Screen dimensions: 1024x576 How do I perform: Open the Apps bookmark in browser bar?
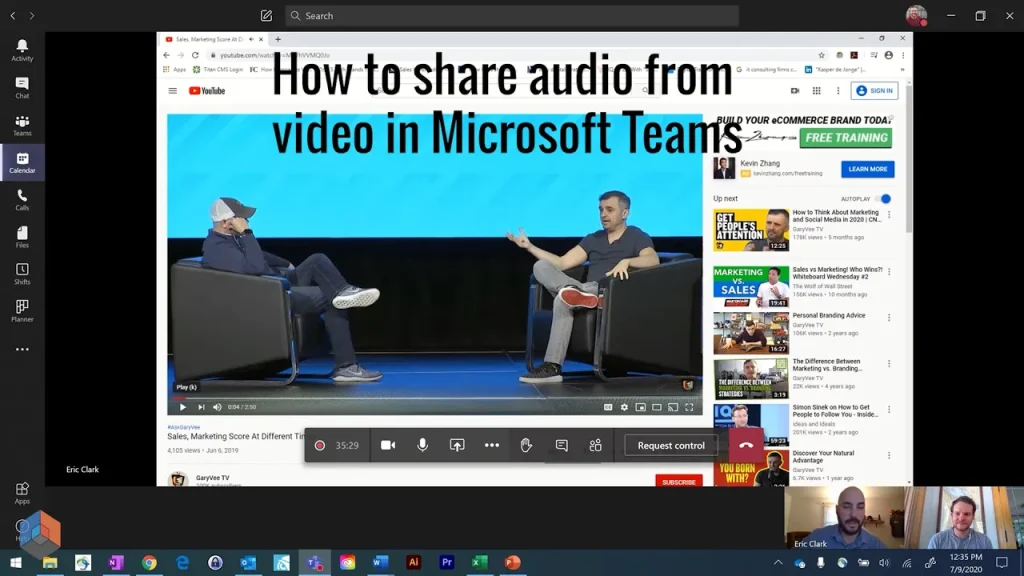pyautogui.click(x=174, y=69)
